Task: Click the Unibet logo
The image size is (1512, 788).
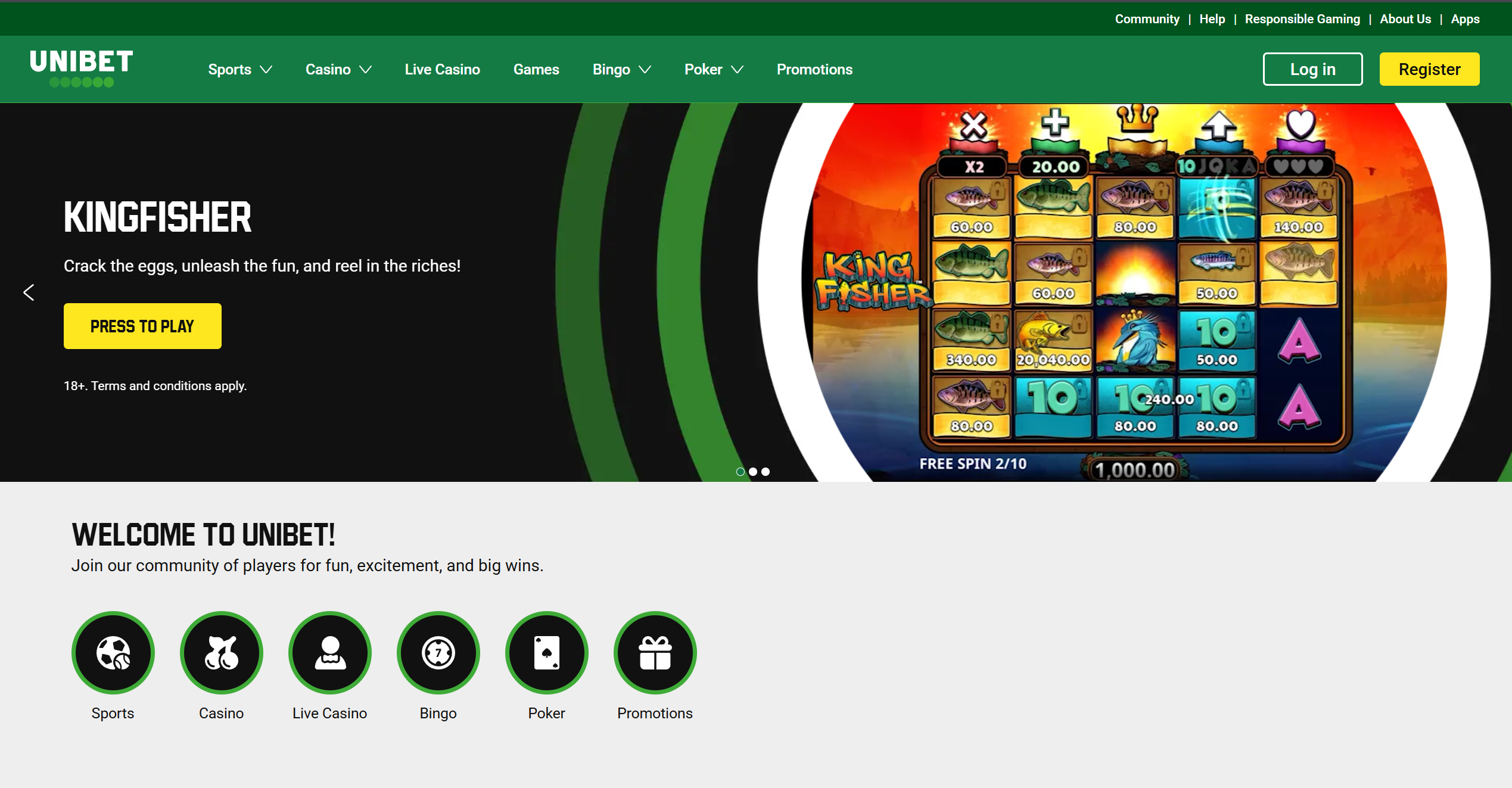Action: coord(82,68)
